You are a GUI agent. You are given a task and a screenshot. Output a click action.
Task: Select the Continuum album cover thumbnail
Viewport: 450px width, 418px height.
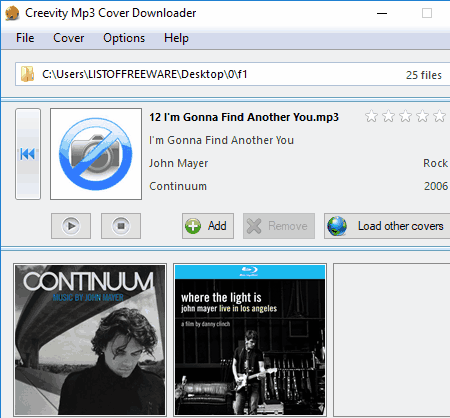pos(90,340)
